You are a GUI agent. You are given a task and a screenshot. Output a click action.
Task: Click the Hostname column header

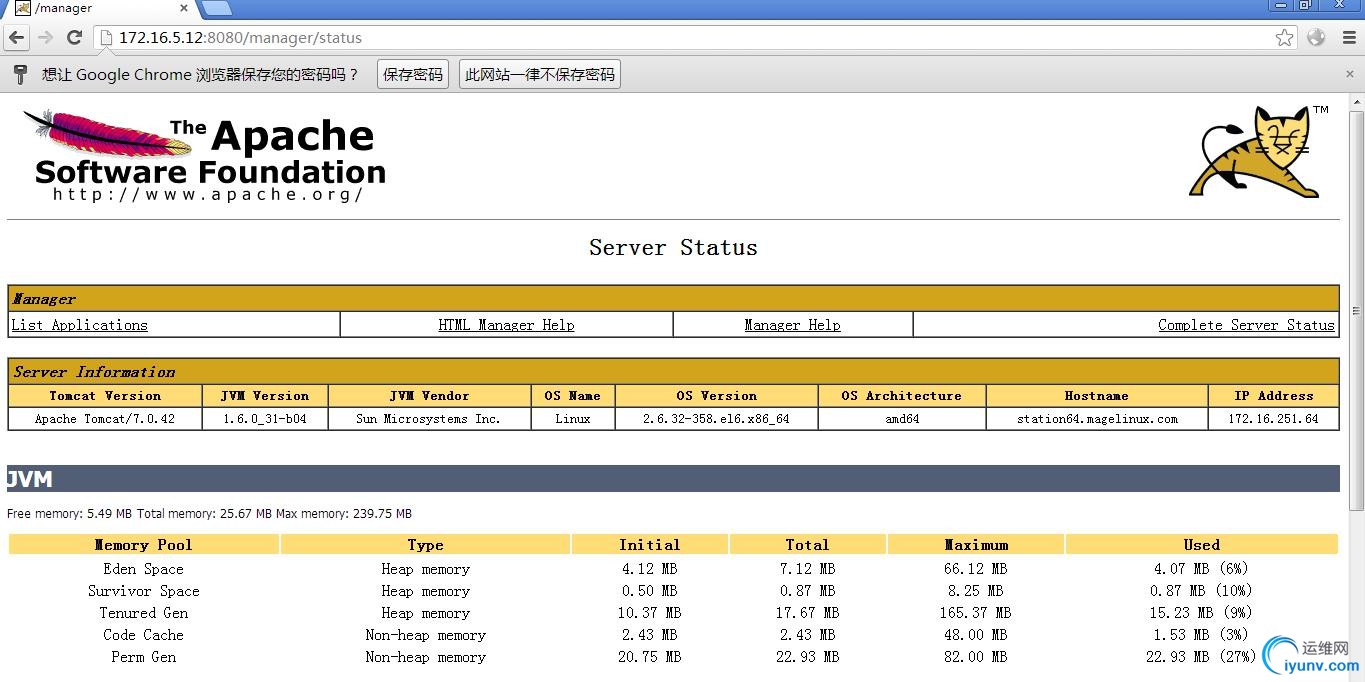click(1097, 396)
